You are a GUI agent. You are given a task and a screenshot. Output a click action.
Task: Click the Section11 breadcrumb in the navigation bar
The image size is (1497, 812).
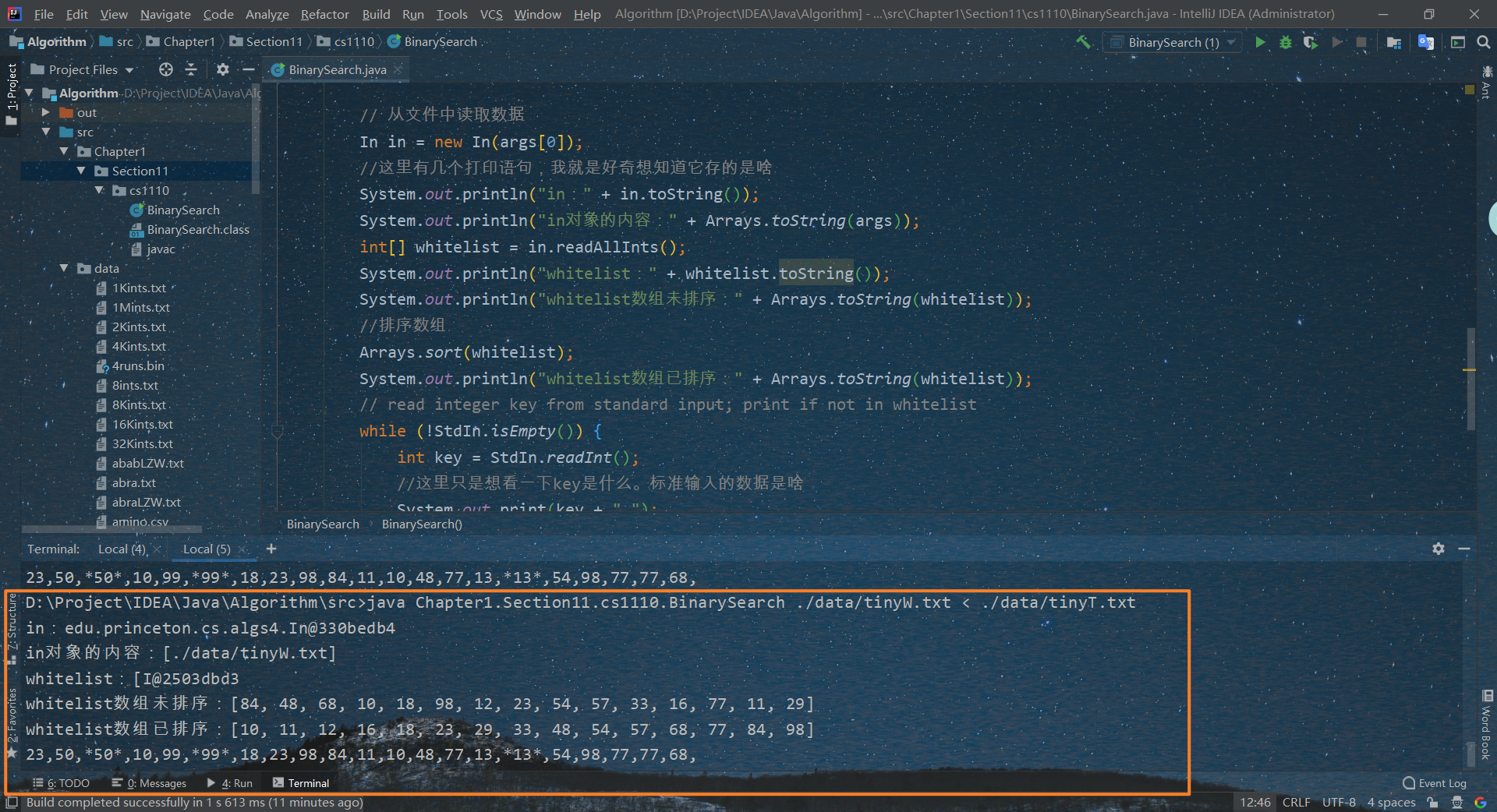click(266, 41)
